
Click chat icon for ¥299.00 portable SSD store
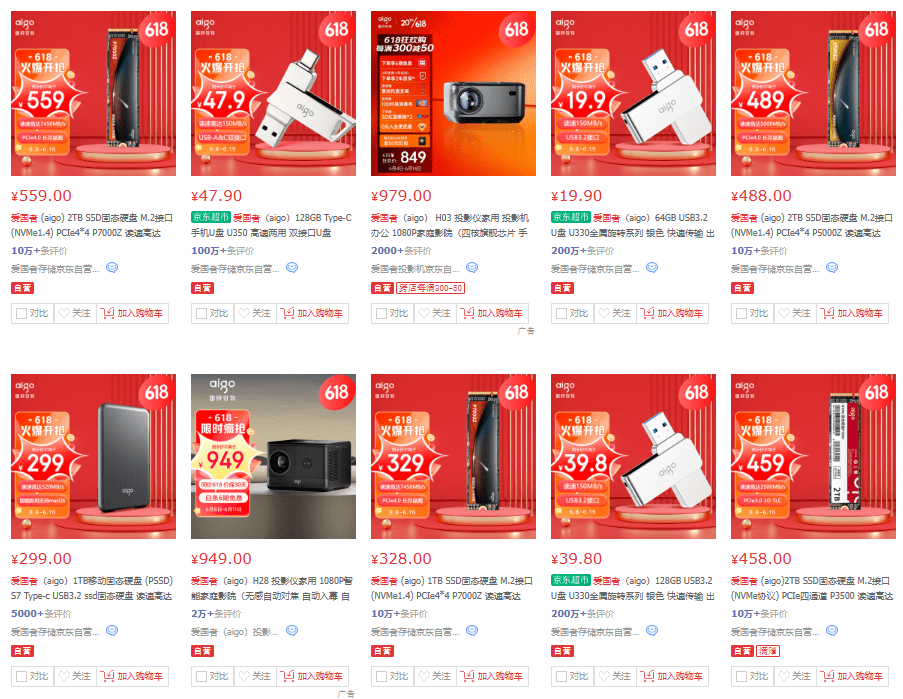coord(112,630)
